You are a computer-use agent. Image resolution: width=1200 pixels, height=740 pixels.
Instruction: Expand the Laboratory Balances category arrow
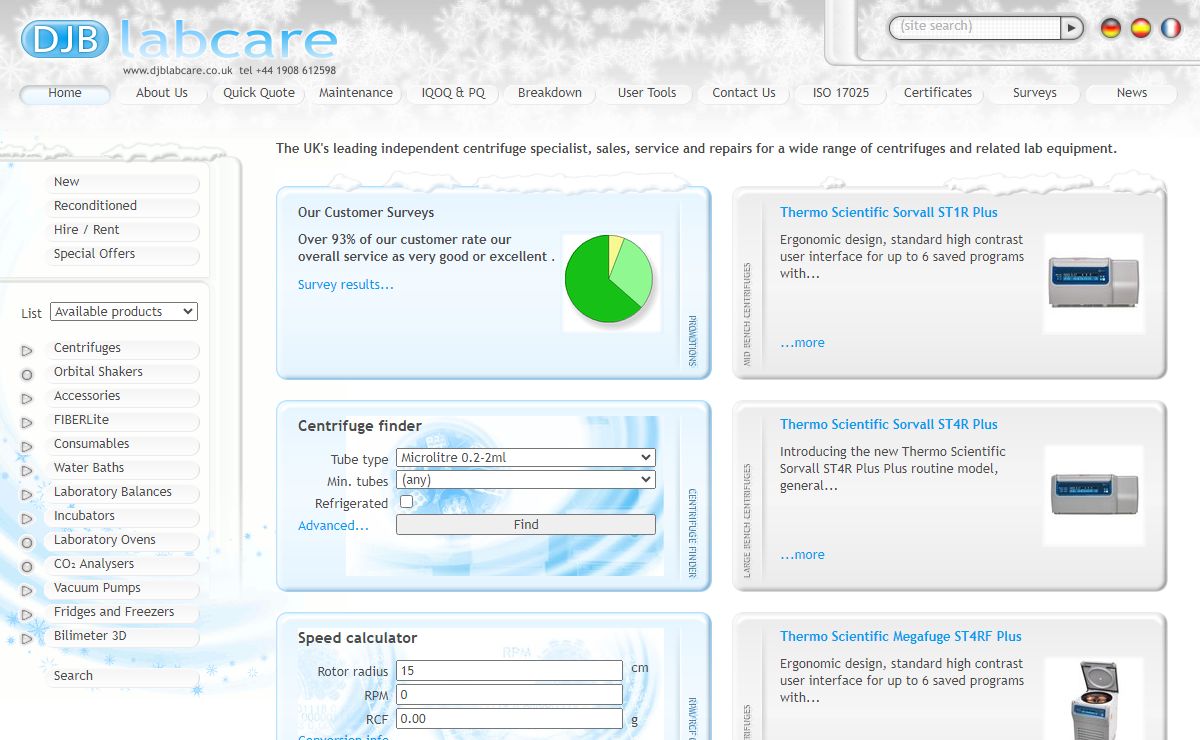(x=27, y=494)
